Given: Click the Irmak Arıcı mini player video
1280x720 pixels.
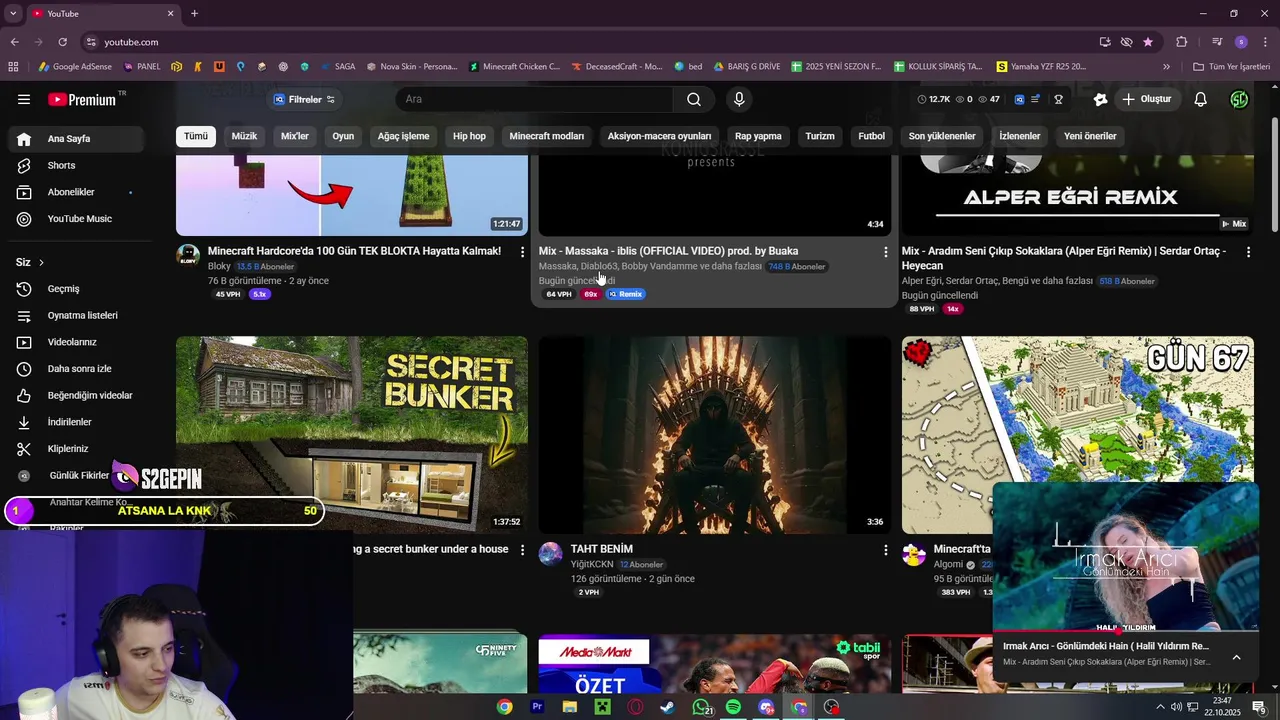Looking at the screenshot, I should point(1125,557).
